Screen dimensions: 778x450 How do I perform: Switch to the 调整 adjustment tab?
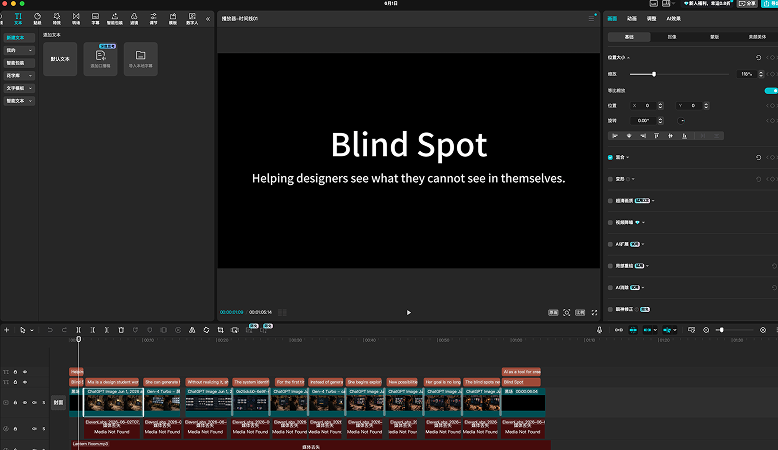(651, 18)
